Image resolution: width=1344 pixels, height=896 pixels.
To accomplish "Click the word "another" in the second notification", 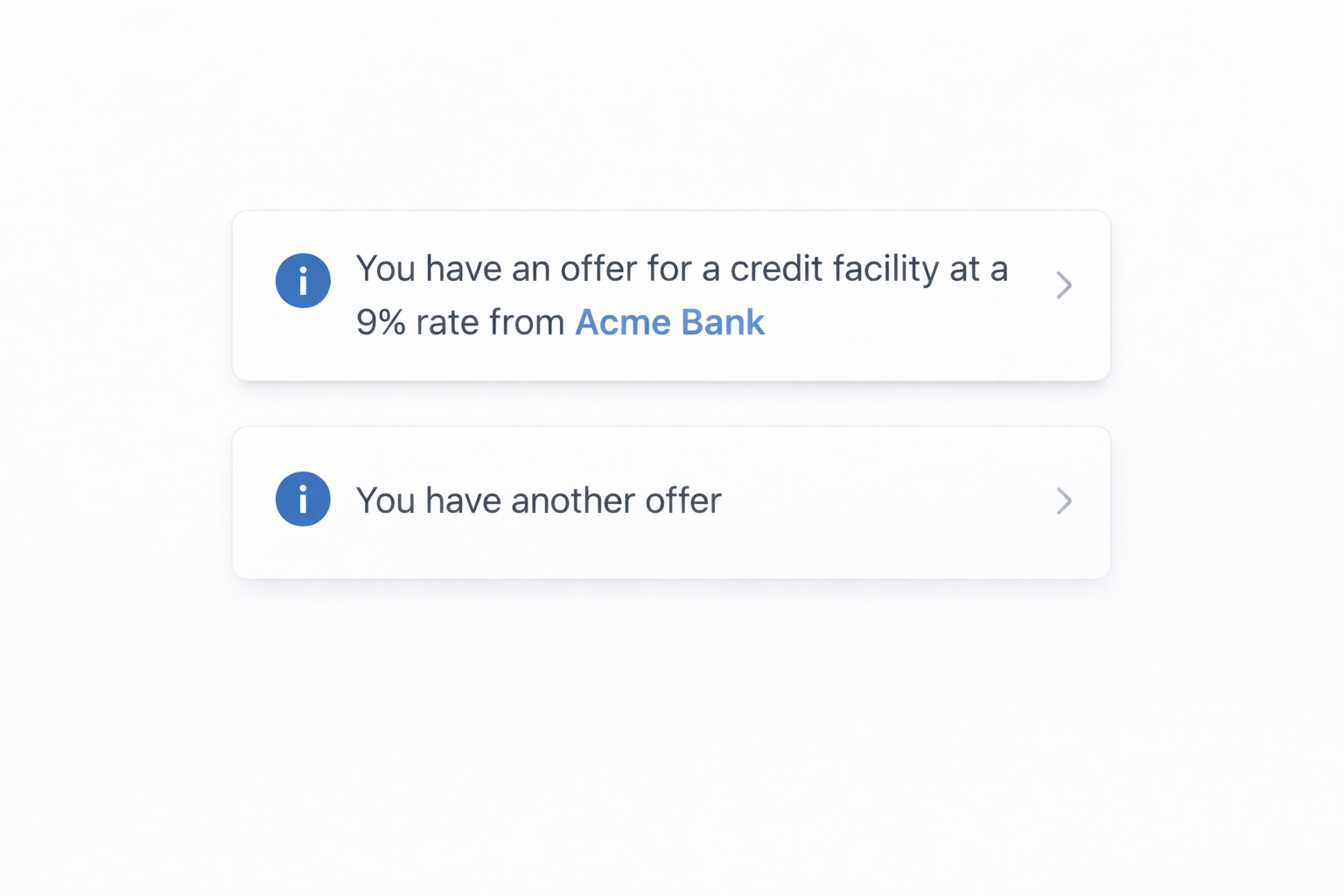I will pyautogui.click(x=572, y=500).
